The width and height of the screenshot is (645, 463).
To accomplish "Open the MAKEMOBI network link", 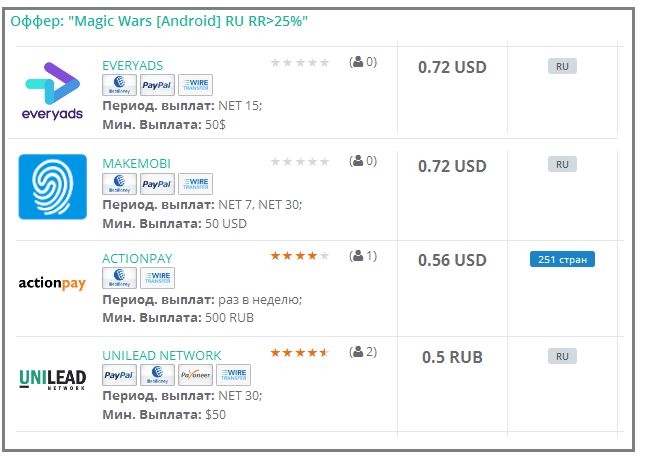I will (136, 164).
